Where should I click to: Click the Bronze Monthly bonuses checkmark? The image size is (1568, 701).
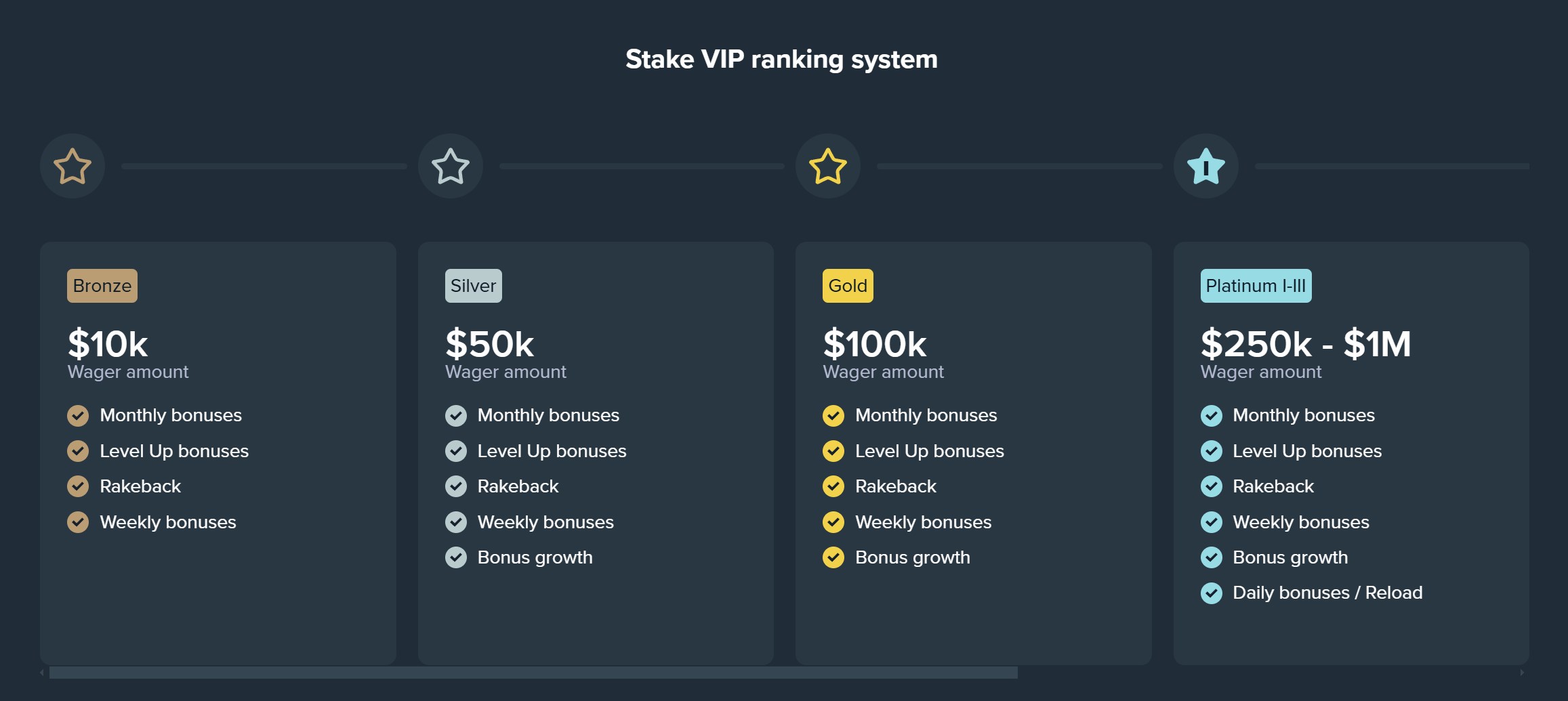(x=78, y=416)
